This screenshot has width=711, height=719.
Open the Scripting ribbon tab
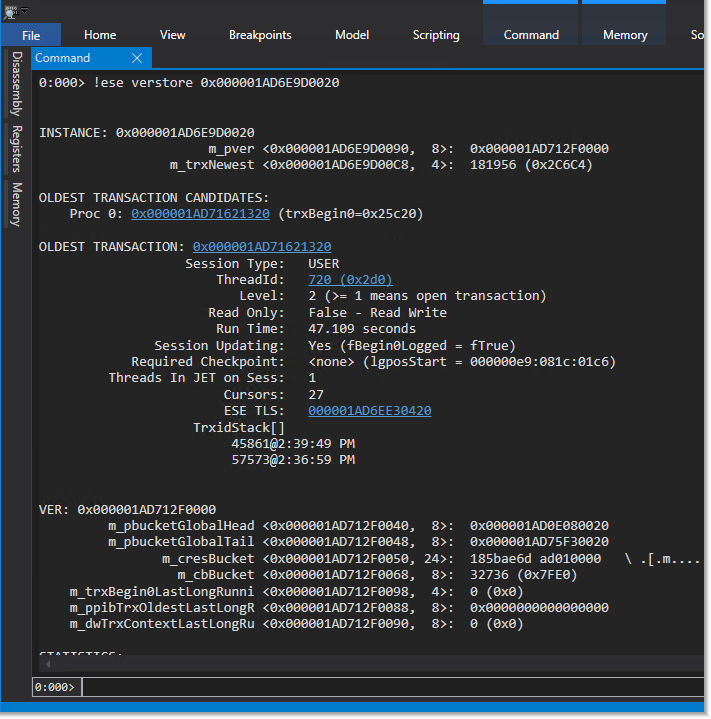[436, 35]
